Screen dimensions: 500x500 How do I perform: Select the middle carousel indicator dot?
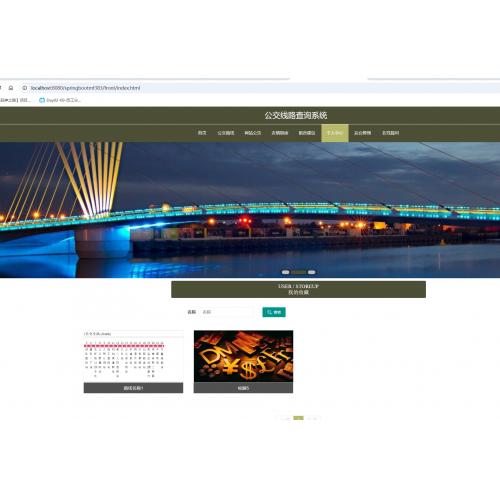coord(298,272)
